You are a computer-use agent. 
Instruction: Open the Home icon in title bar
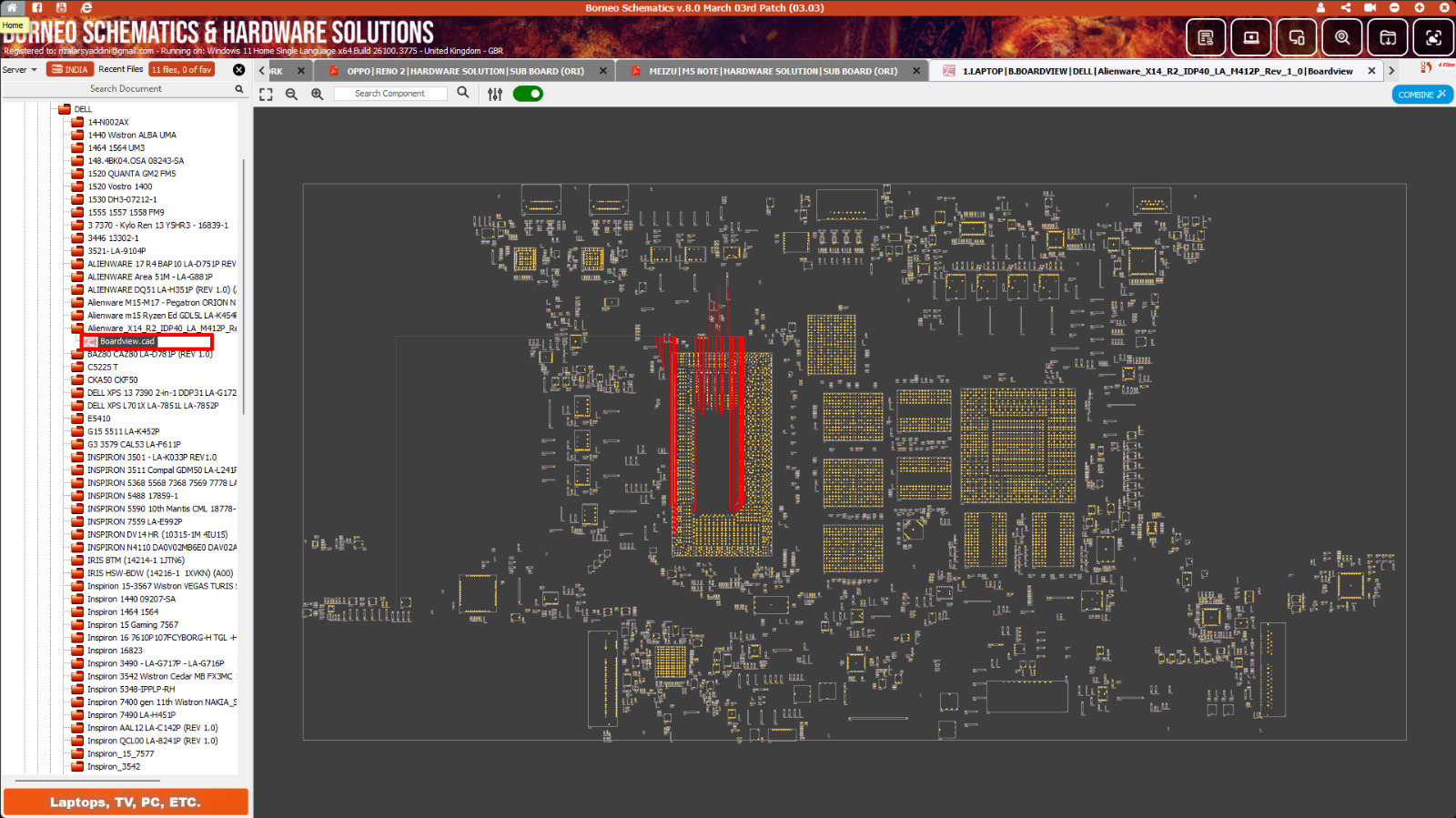(x=12, y=7)
